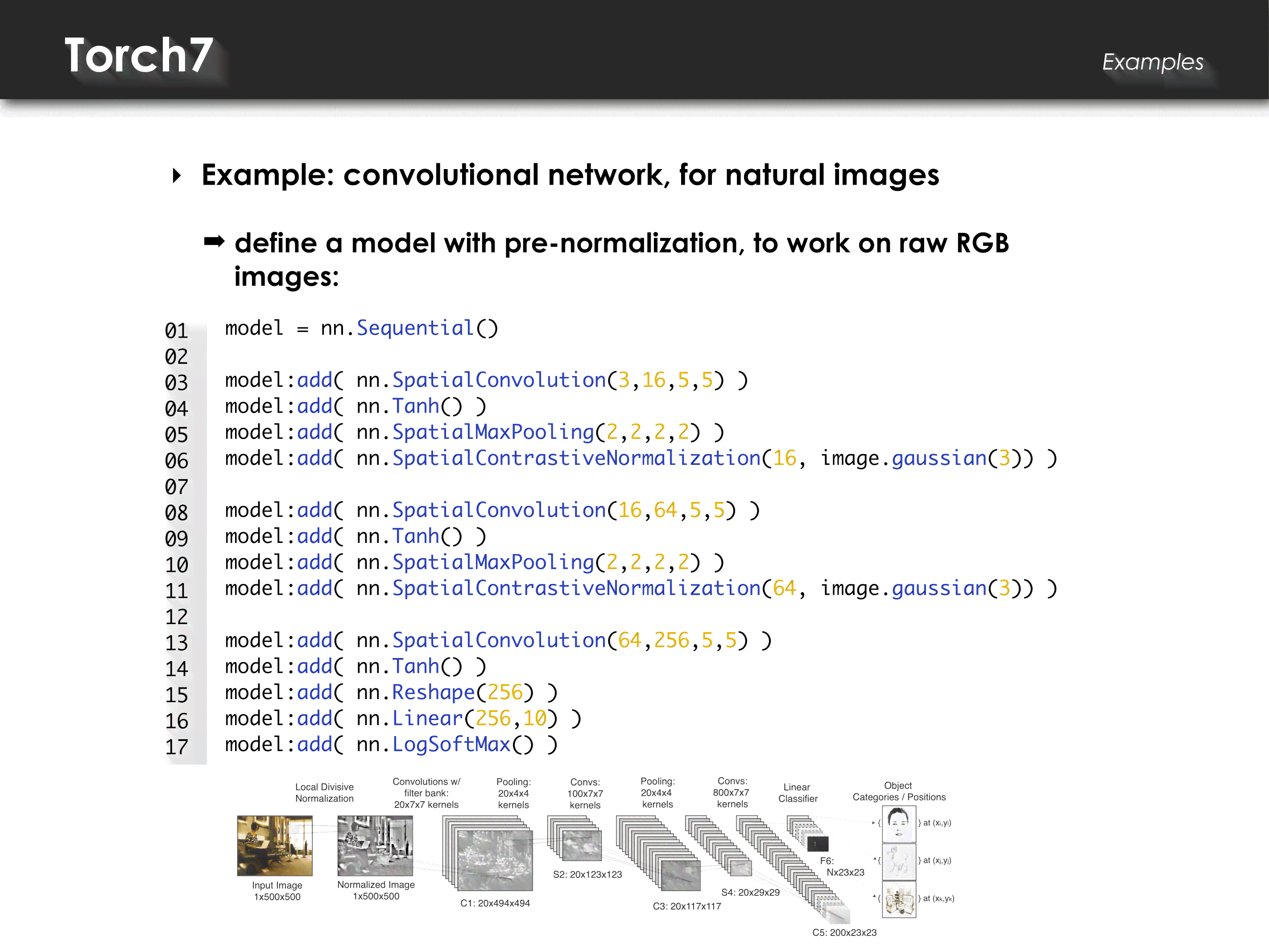Viewport: 1269px width, 952px height.
Task: Click caption 'S4: 20x29x29'
Action: [750, 892]
